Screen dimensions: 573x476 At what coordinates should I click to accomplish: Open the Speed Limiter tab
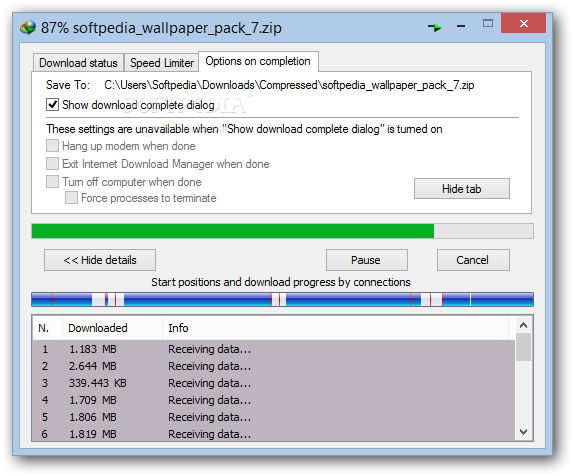pos(162,63)
